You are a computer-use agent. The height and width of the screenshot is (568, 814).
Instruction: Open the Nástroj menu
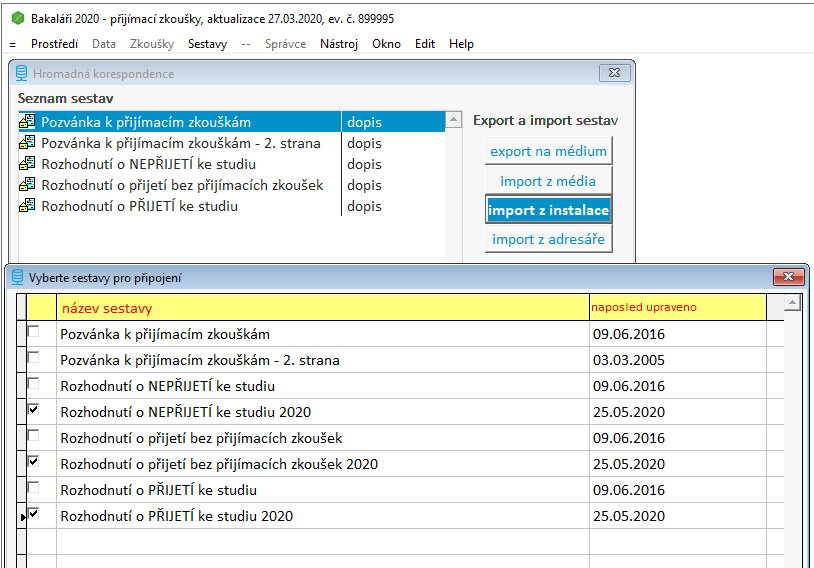(x=338, y=44)
